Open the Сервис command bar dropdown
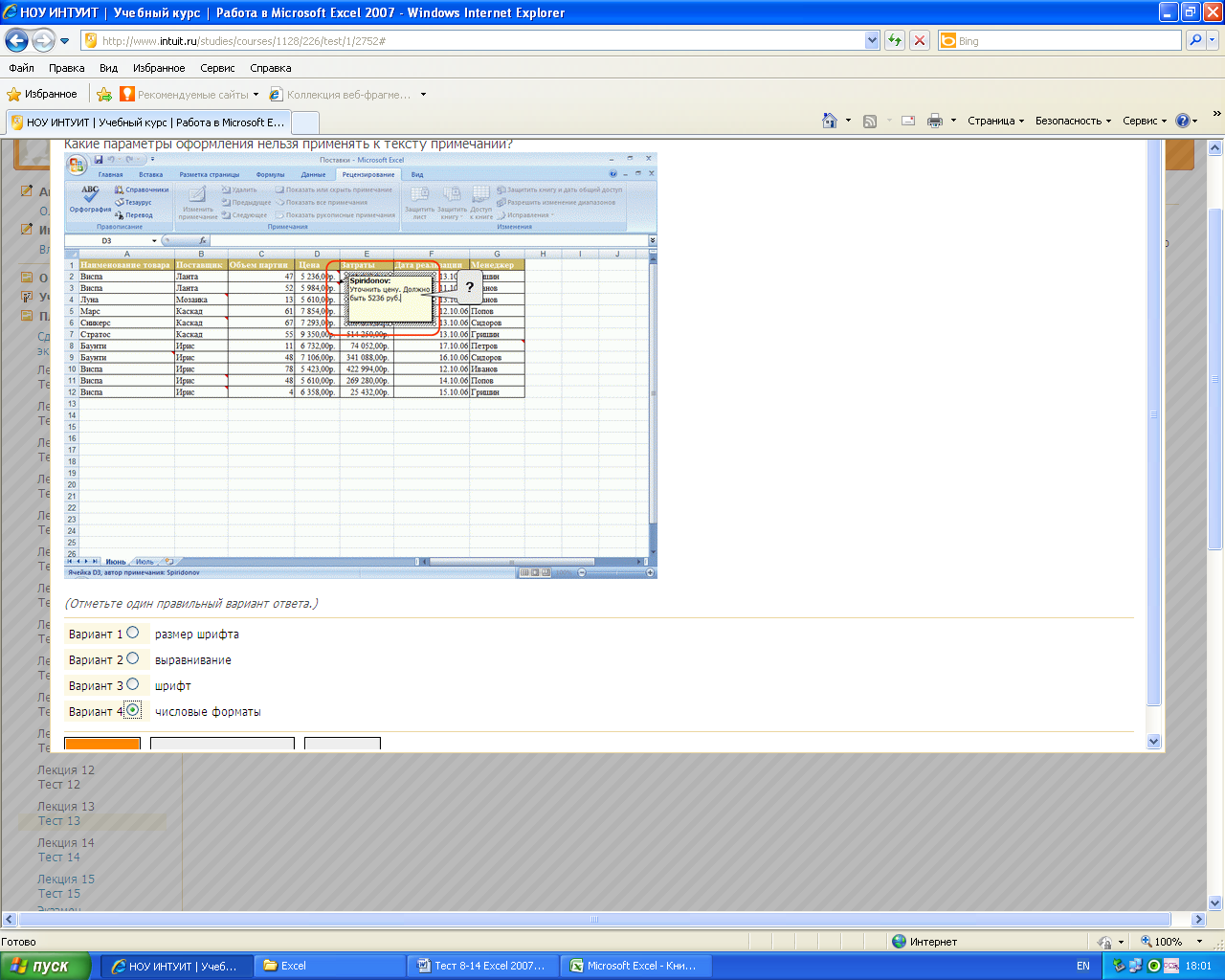Viewport: 1225px width, 980px height. pyautogui.click(x=1145, y=121)
